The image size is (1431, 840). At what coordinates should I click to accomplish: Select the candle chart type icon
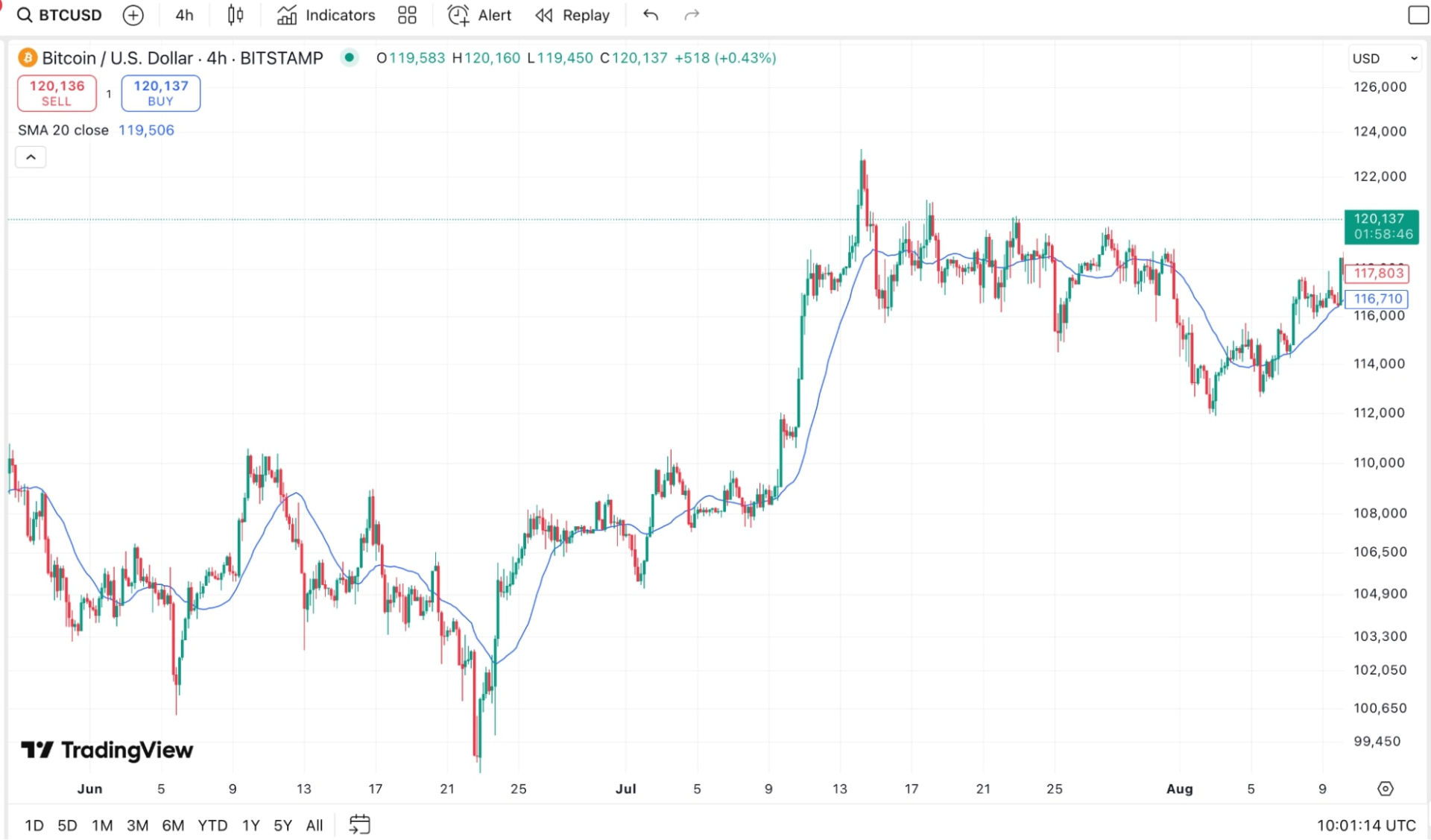(x=235, y=15)
